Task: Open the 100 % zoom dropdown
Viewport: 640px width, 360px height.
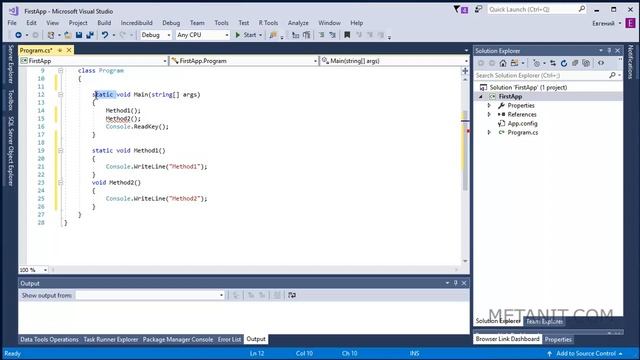Action: (33, 270)
